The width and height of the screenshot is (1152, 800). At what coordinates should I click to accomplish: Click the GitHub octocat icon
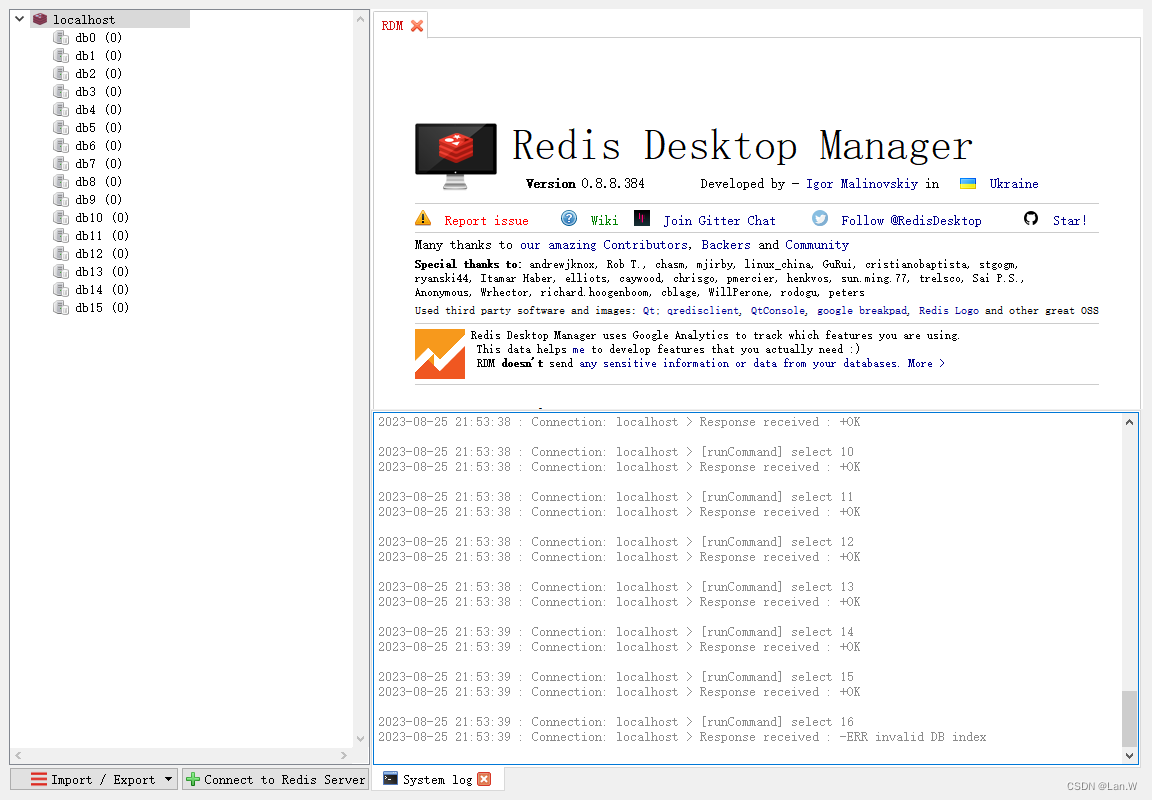pyautogui.click(x=1031, y=218)
